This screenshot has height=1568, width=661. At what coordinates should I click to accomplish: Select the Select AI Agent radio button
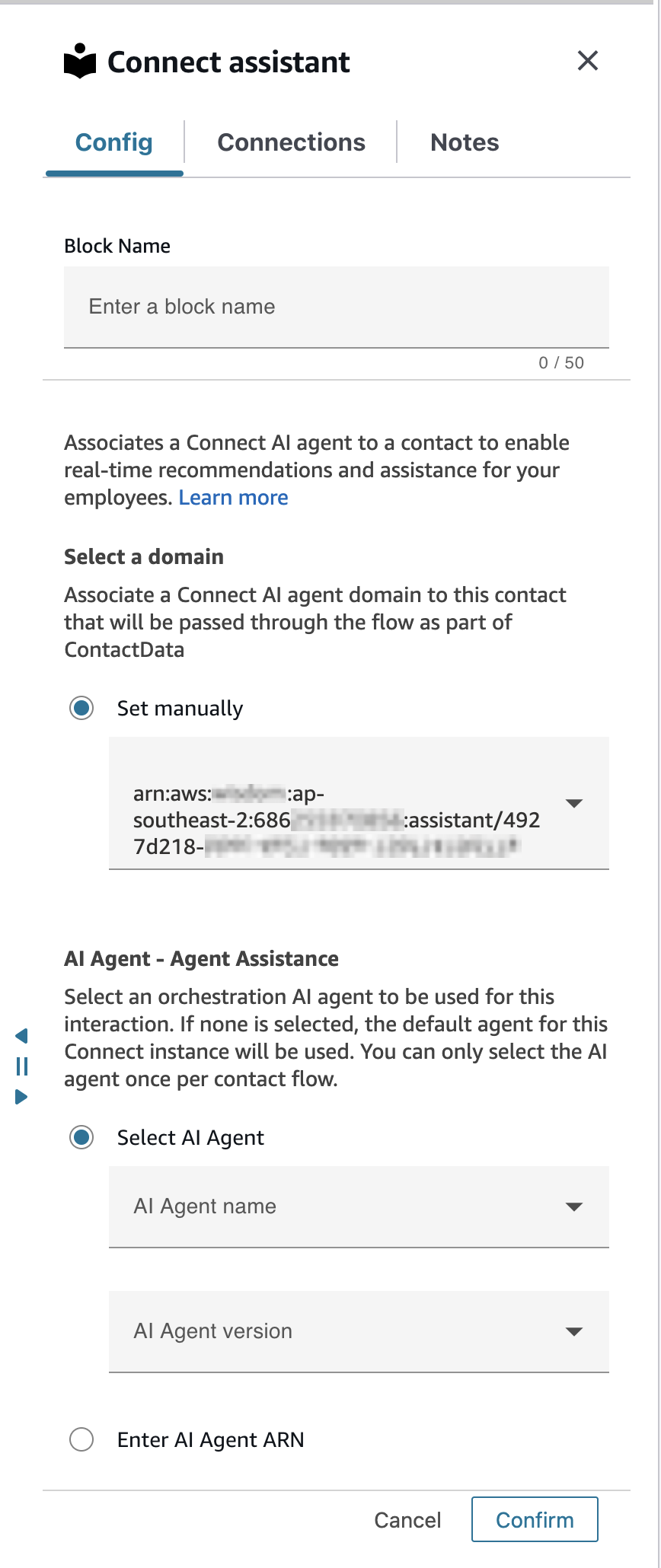pyautogui.click(x=81, y=1137)
